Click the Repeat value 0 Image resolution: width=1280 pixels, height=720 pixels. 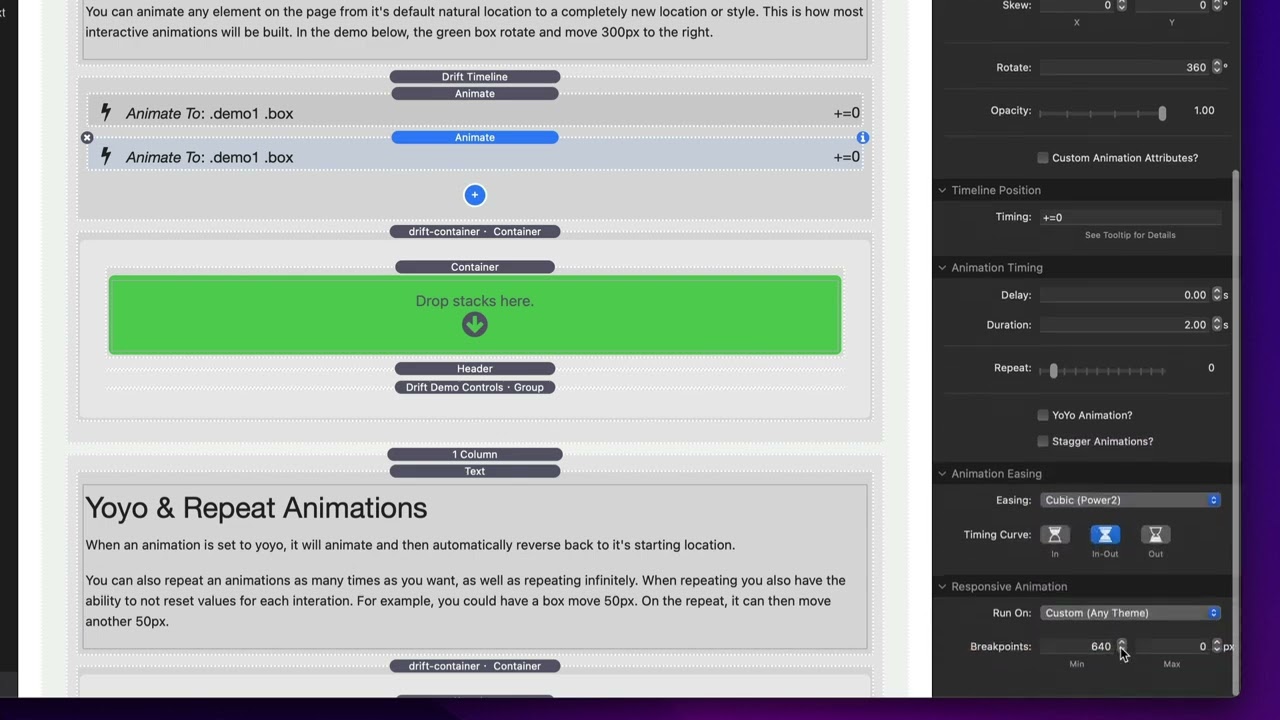click(x=1211, y=368)
